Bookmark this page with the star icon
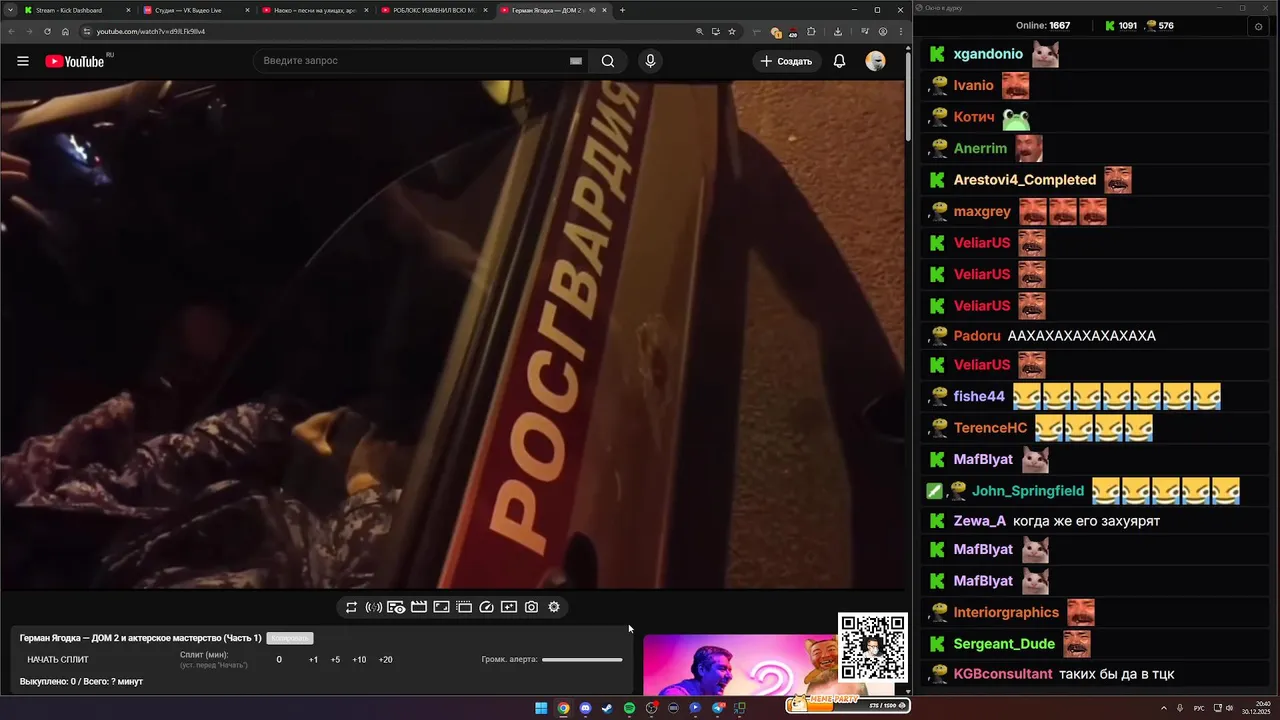The width and height of the screenshot is (1280, 720). [x=732, y=31]
